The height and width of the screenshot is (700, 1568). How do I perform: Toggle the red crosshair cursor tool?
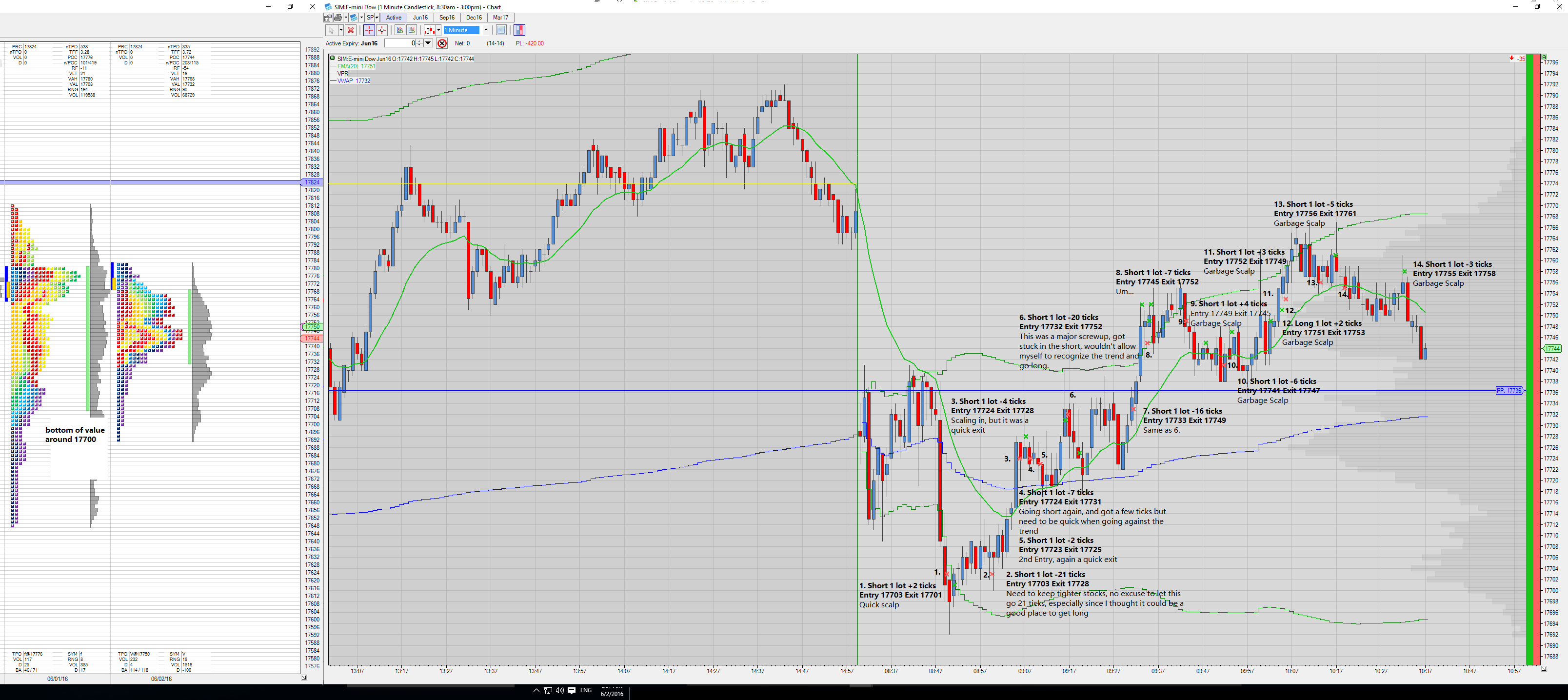(369, 30)
